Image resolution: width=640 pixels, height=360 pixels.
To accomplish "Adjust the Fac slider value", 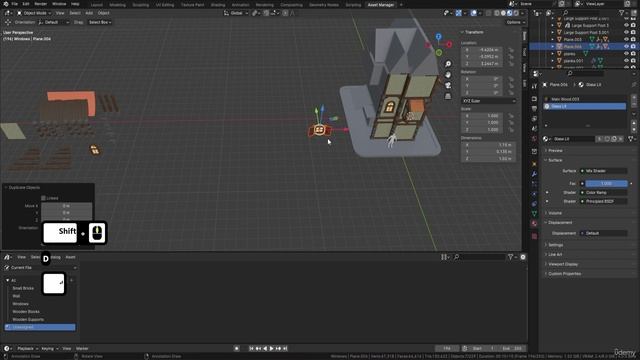I will click(x=607, y=184).
